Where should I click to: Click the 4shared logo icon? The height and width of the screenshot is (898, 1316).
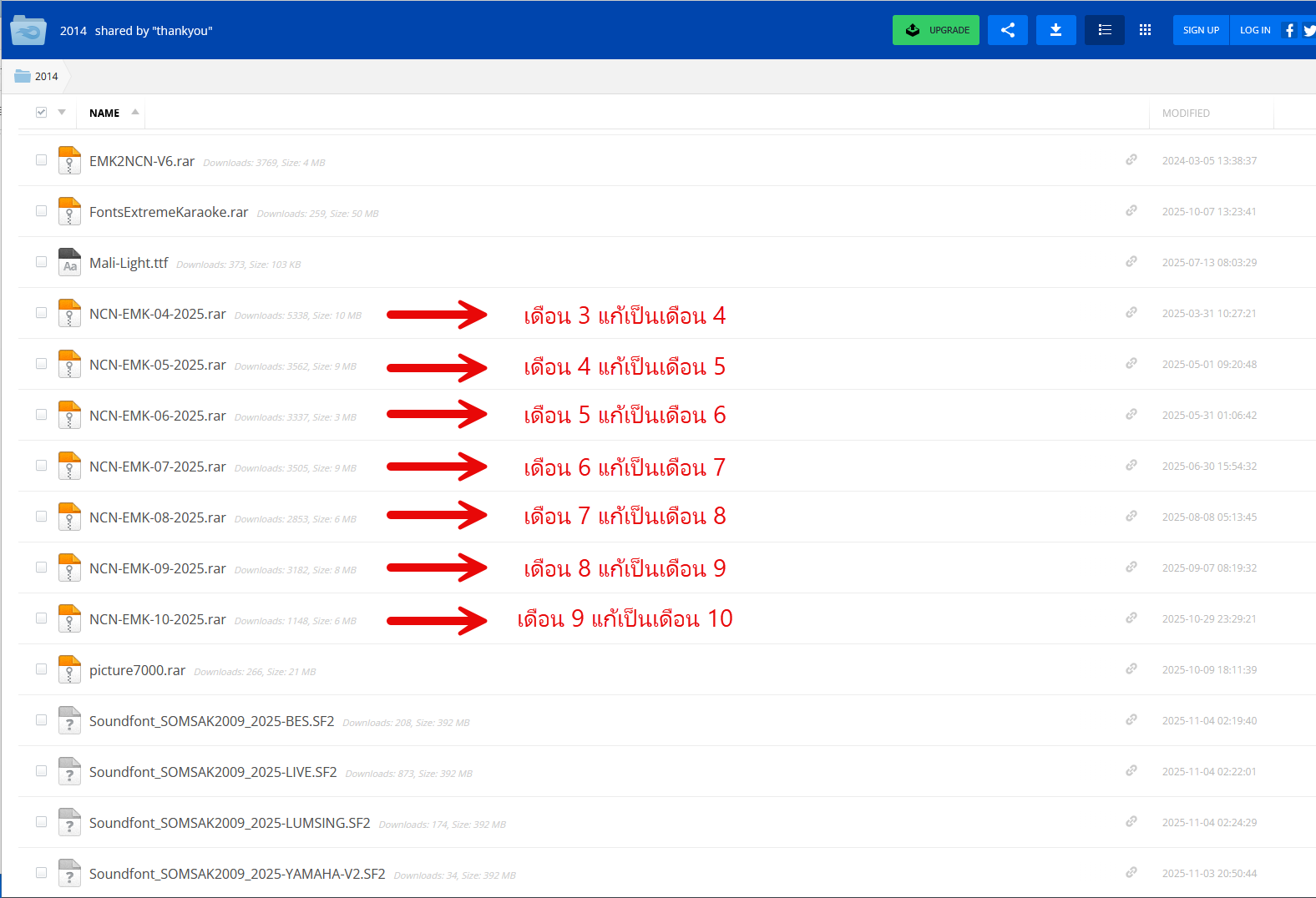click(28, 31)
